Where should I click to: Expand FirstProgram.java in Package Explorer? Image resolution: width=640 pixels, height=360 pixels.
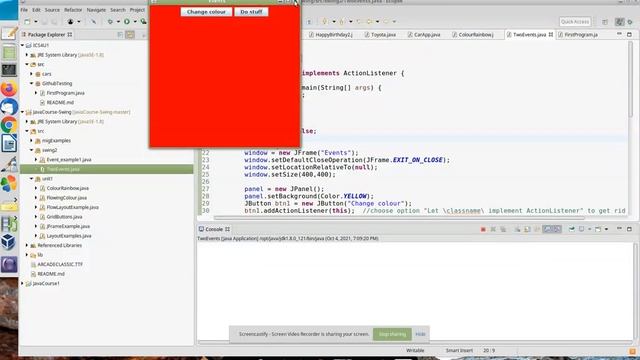[x=37, y=93]
